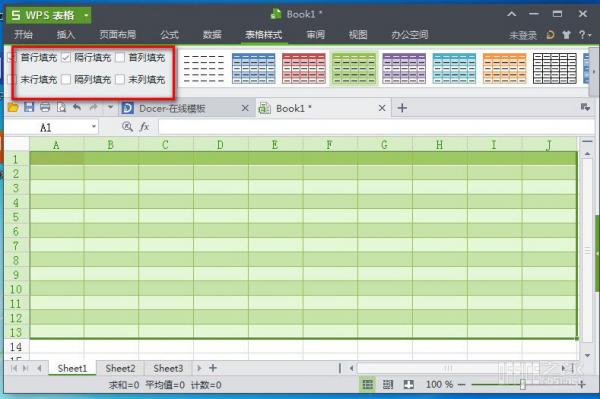Image resolution: width=600 pixels, height=399 pixels.
Task: Open print preview icon
Action: (x=61, y=107)
